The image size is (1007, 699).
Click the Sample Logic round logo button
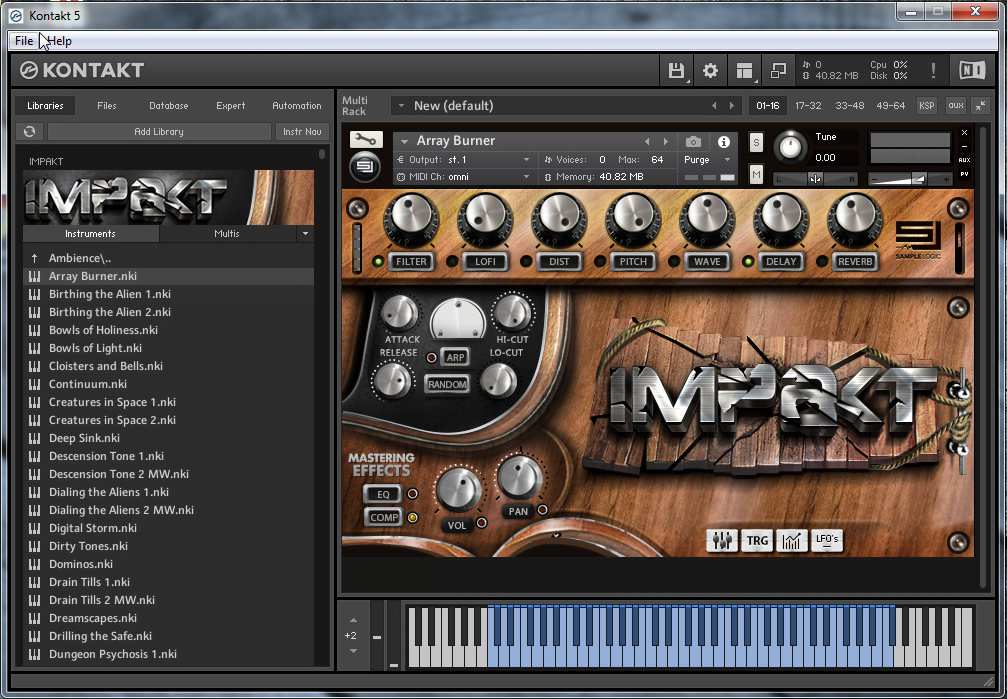[x=365, y=167]
